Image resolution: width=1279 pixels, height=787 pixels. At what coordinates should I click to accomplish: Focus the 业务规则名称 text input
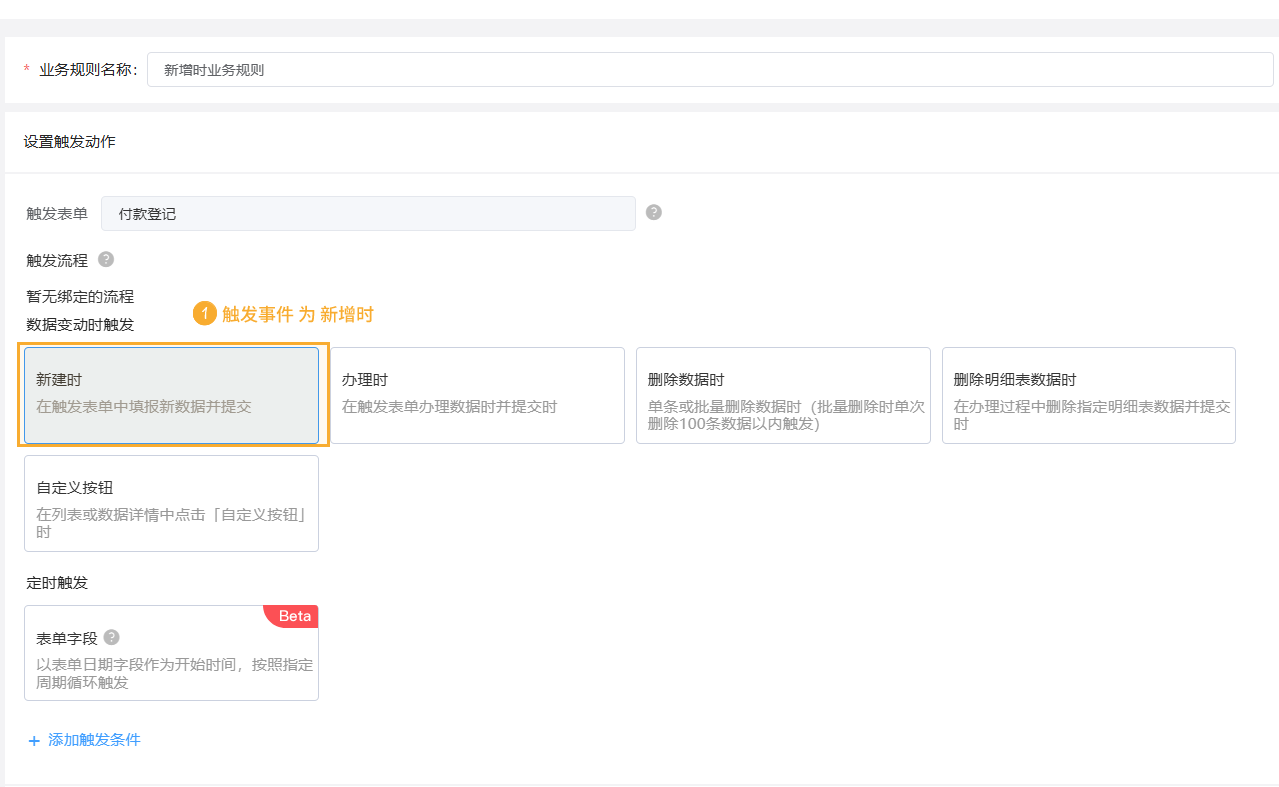pos(710,70)
